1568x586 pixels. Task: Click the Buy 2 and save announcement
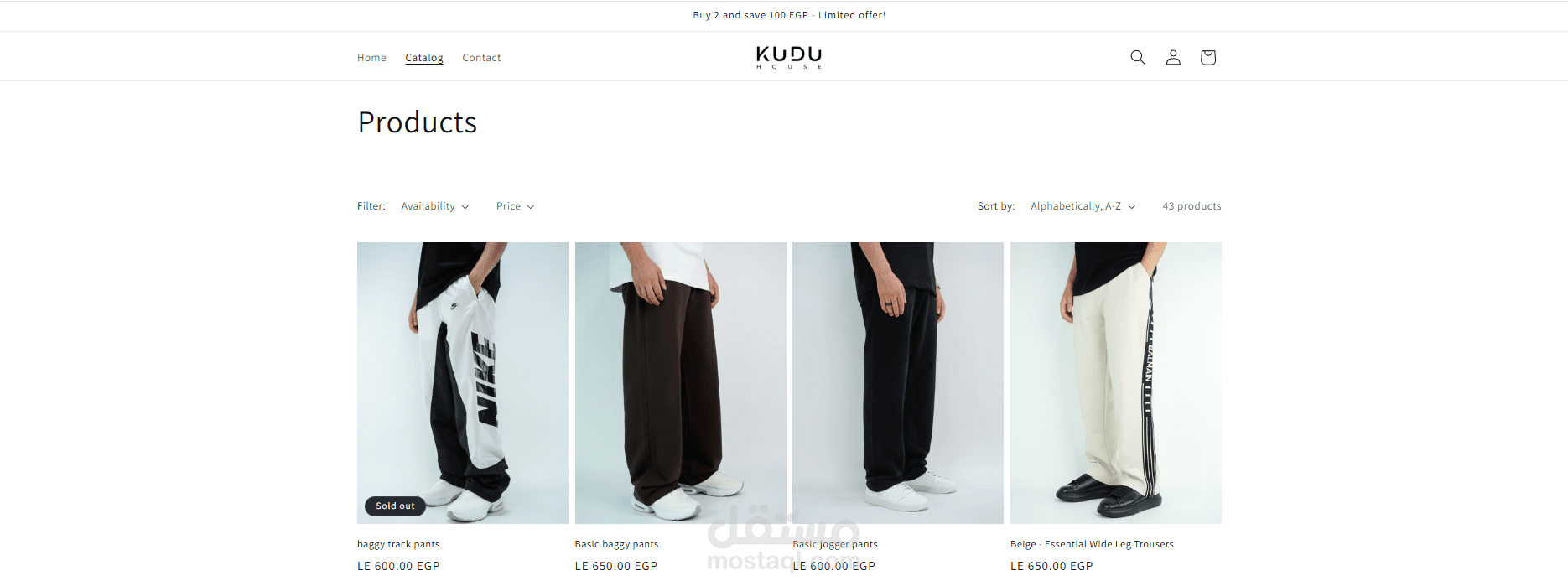coord(789,15)
